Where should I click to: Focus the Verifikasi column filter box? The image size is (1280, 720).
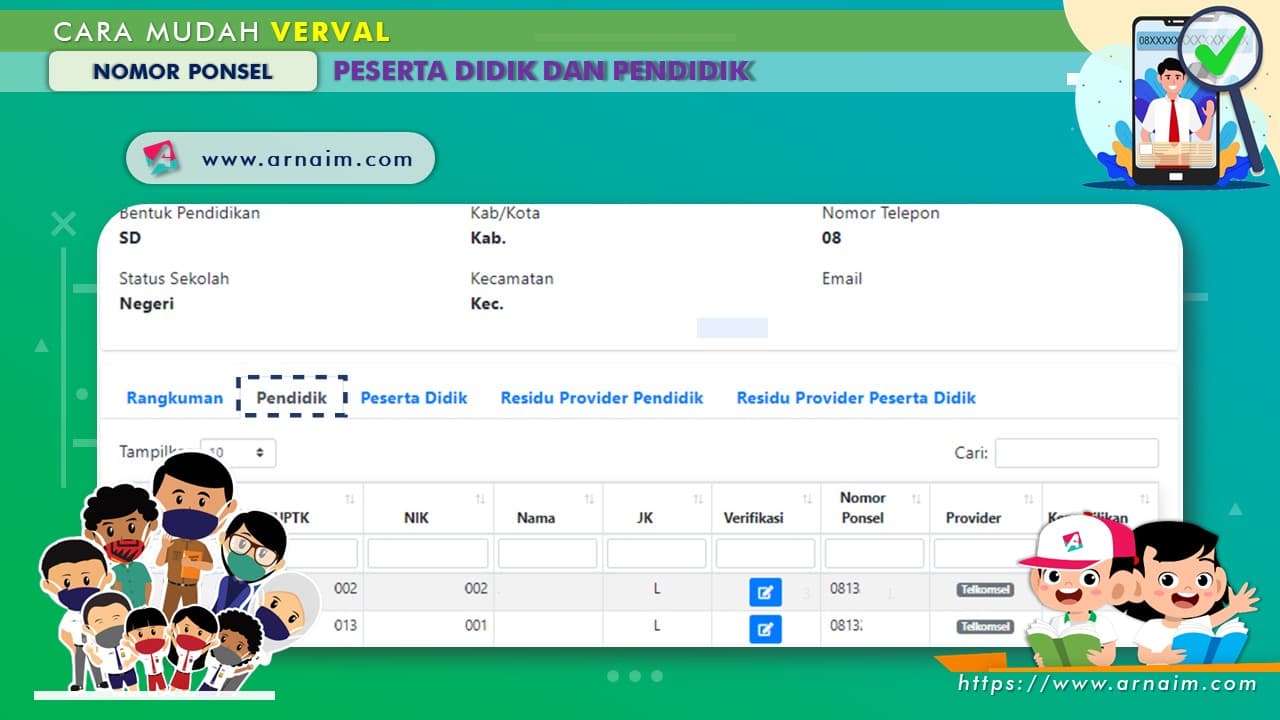(x=766, y=553)
